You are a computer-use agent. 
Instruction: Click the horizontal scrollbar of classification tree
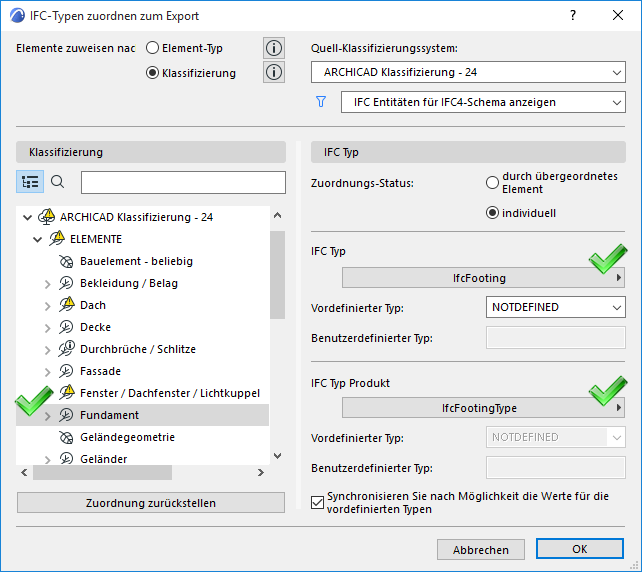click(100, 473)
